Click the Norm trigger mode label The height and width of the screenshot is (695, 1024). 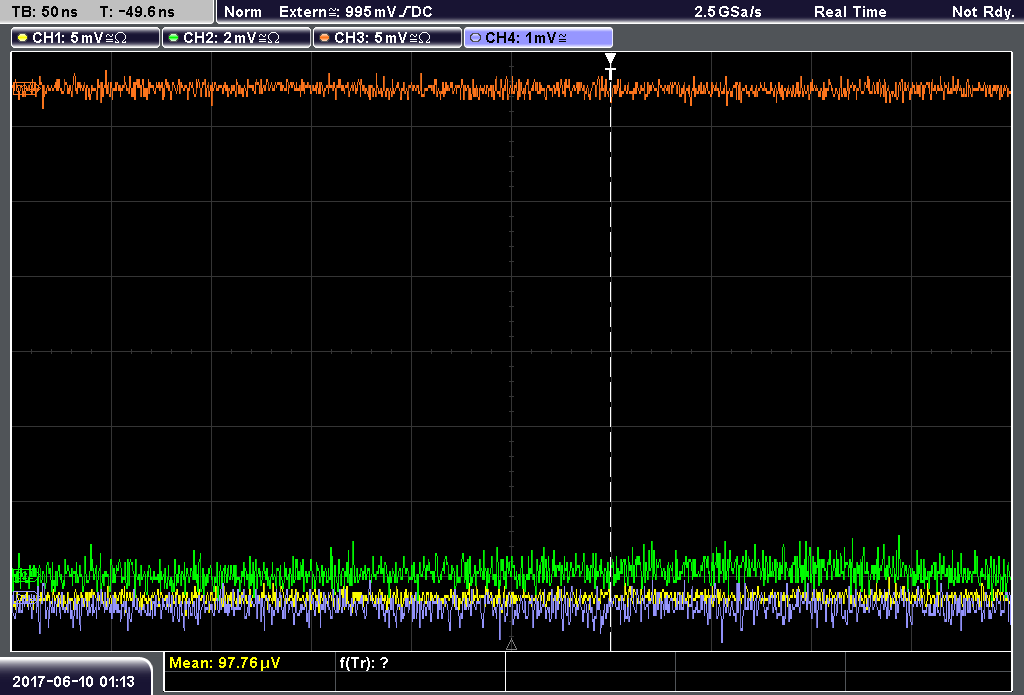243,12
